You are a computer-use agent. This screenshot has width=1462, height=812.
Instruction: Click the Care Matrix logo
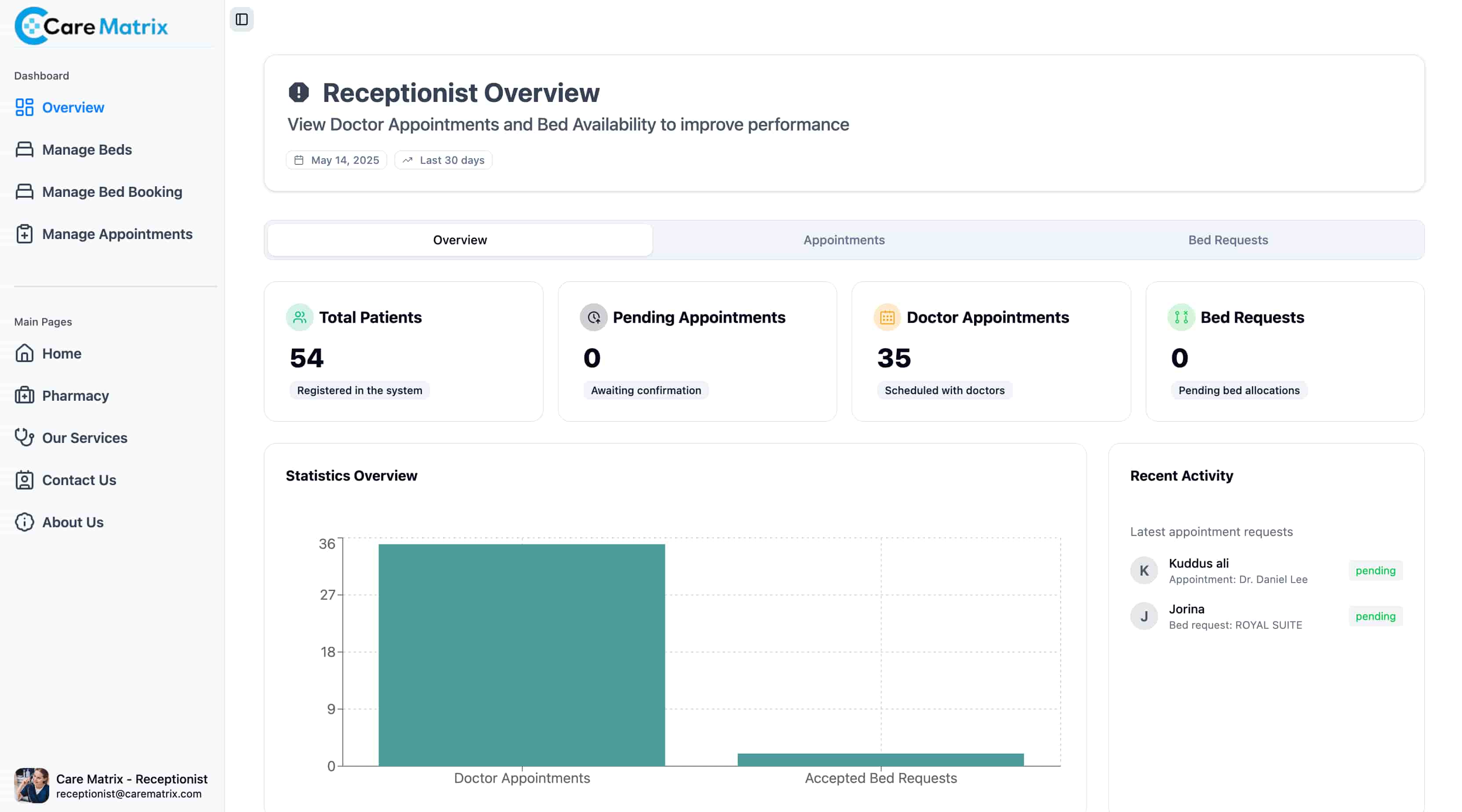(91, 25)
